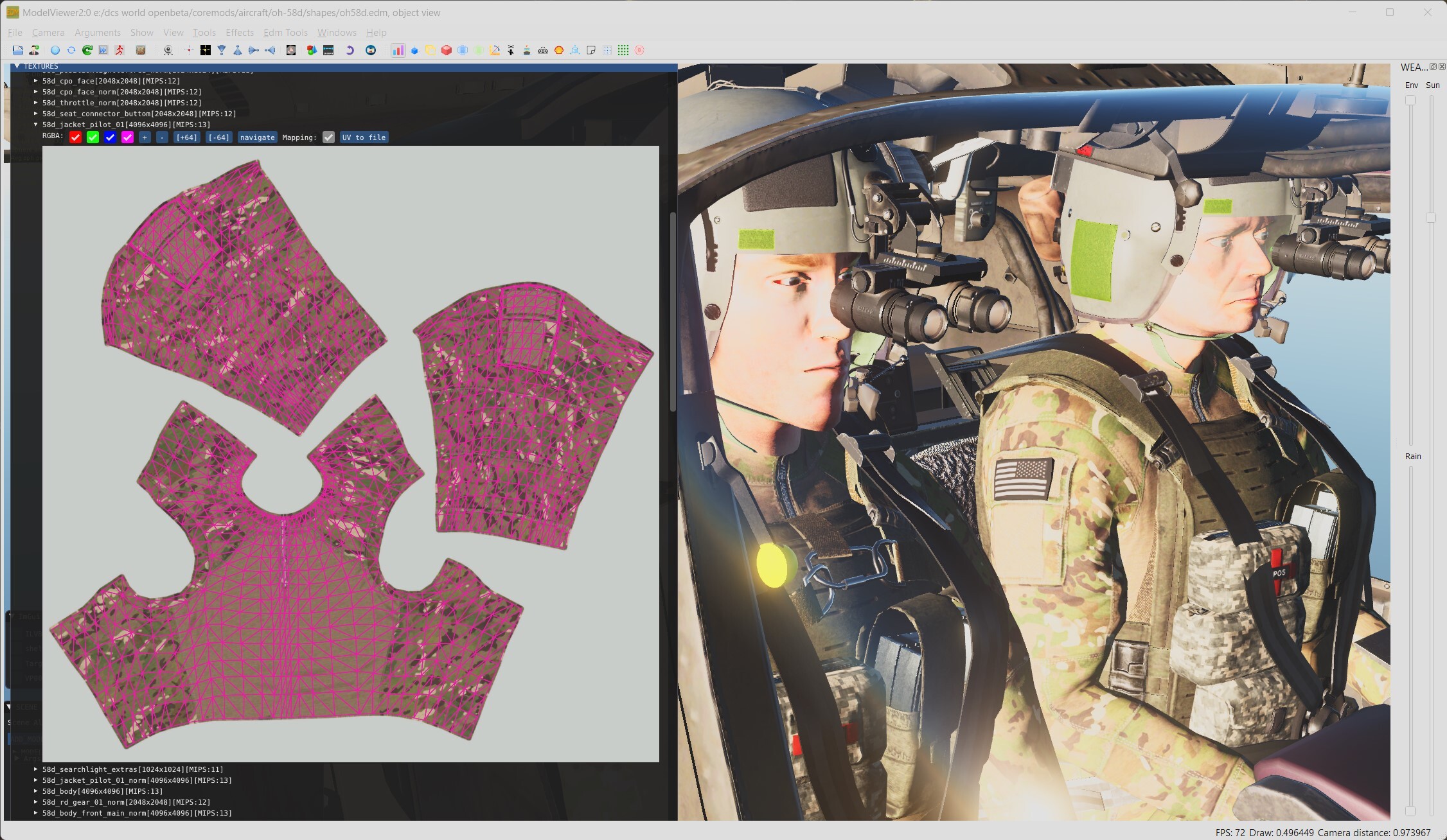
Task: Expand the 58d_jacket_pilot_01_norm texture entry
Action: tap(36, 780)
